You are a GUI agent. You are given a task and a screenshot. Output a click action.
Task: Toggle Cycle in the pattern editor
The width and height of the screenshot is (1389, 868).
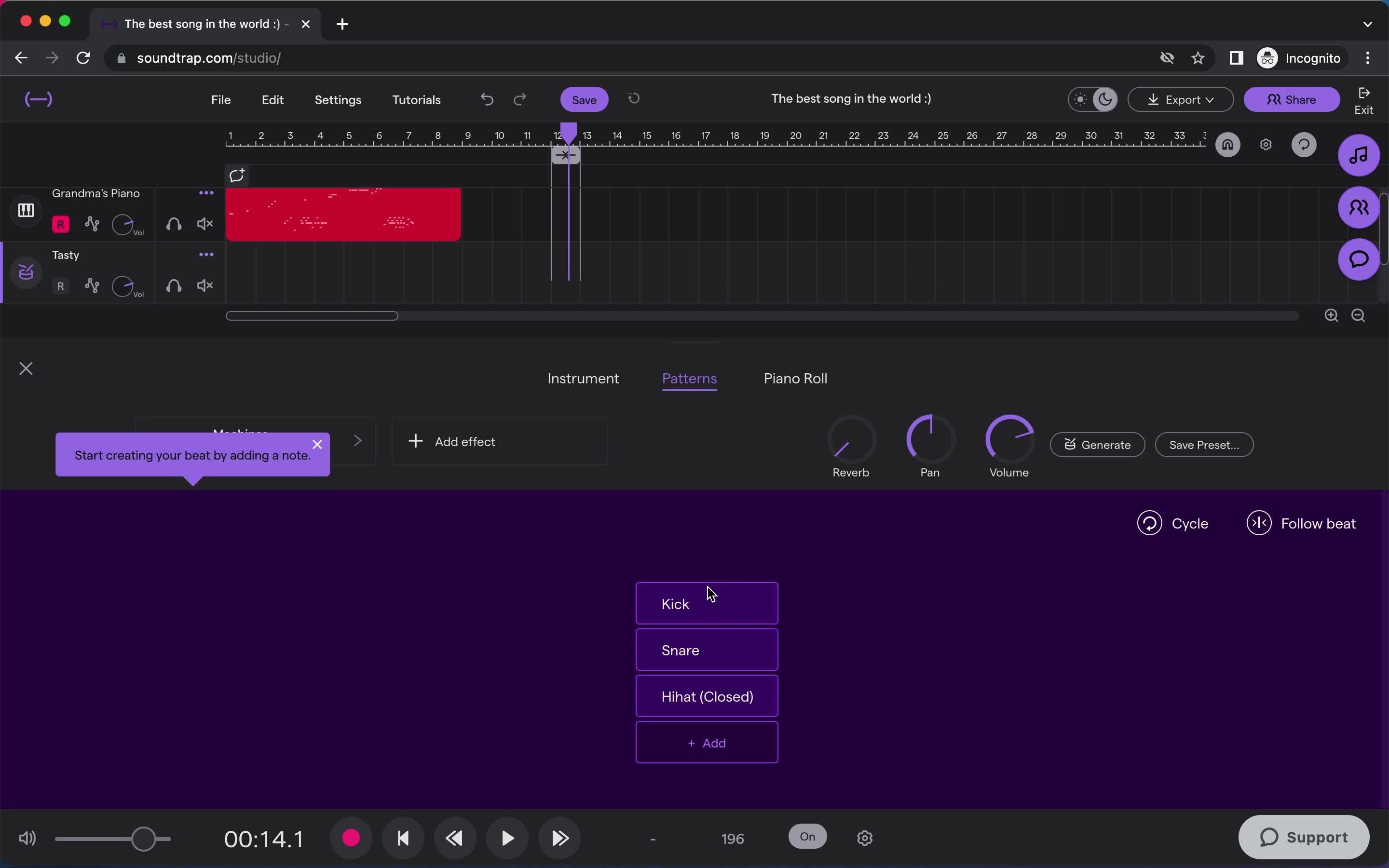1172,523
